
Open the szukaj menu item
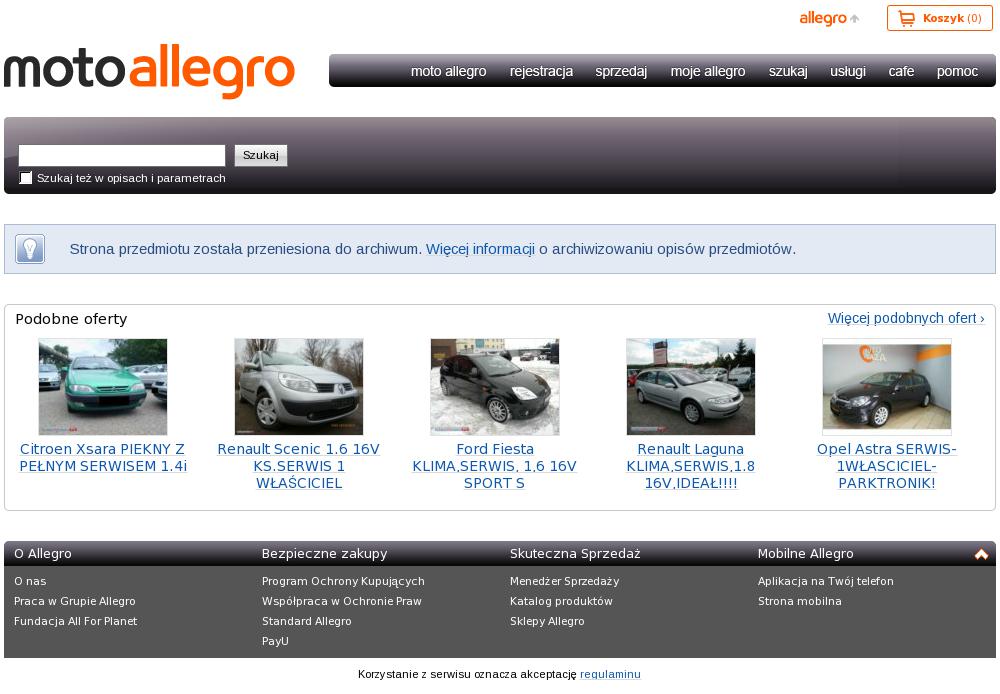(788, 71)
